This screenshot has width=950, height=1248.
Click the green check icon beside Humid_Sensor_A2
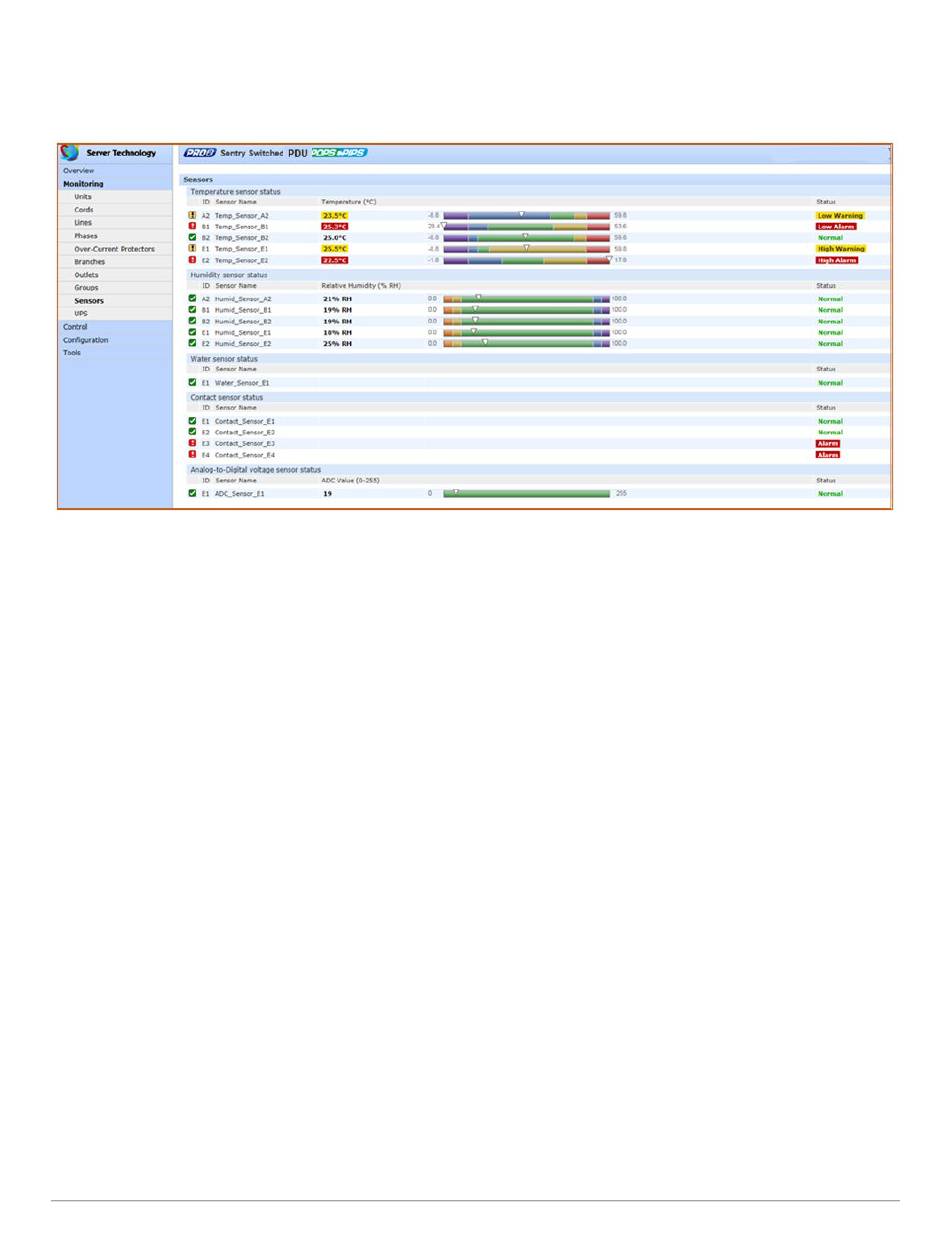[192, 298]
